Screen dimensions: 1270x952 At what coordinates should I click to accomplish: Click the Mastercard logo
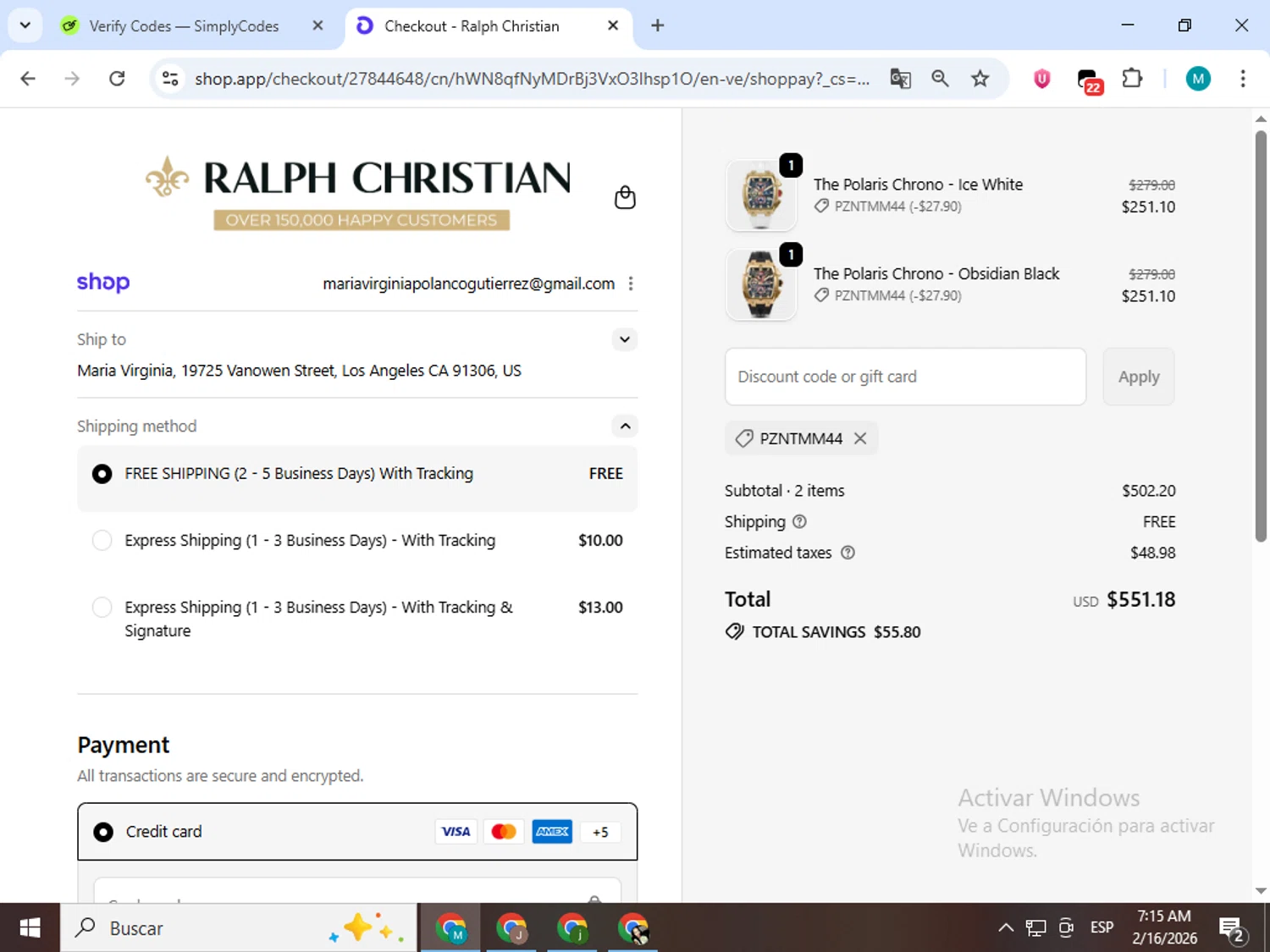pyautogui.click(x=504, y=832)
